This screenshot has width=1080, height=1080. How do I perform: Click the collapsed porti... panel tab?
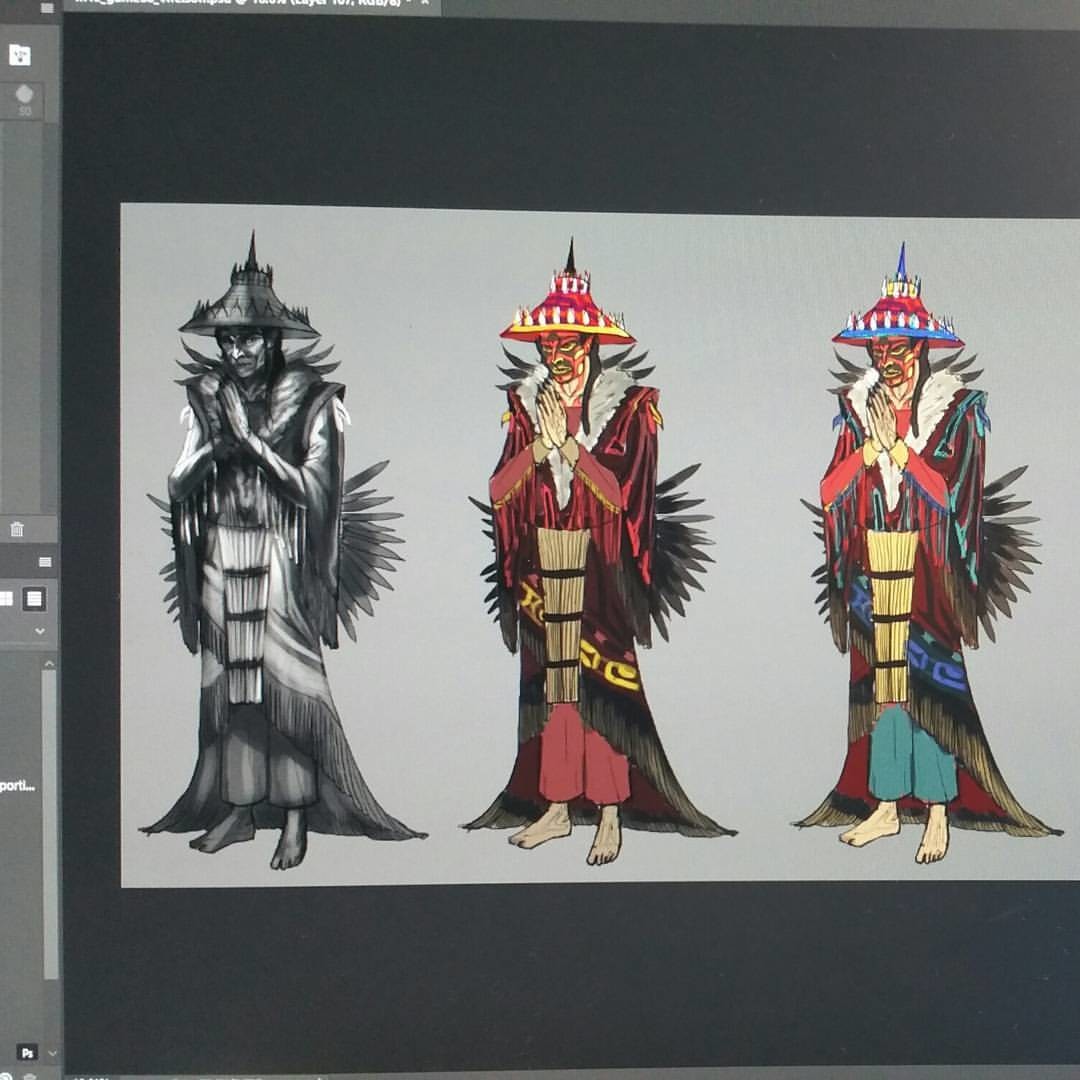click(x=18, y=785)
